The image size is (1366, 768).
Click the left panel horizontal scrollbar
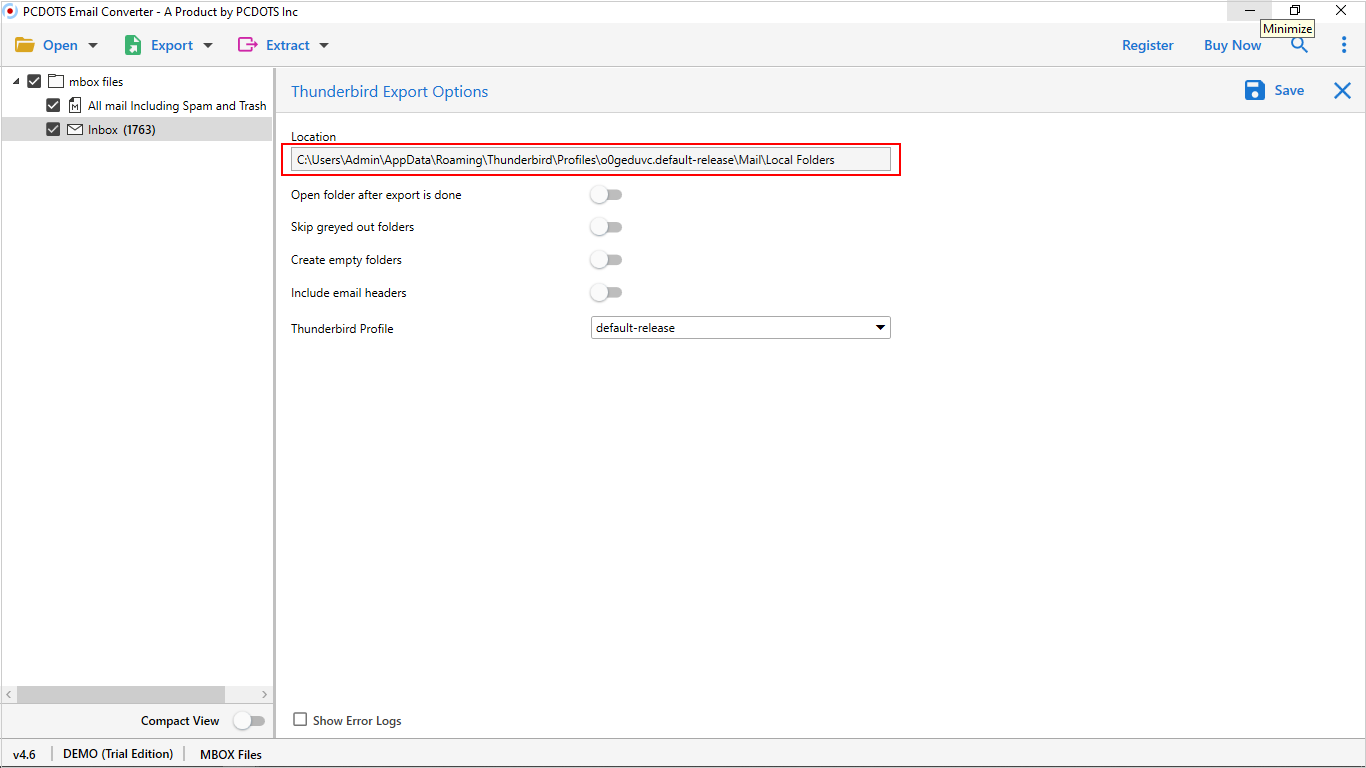point(121,694)
